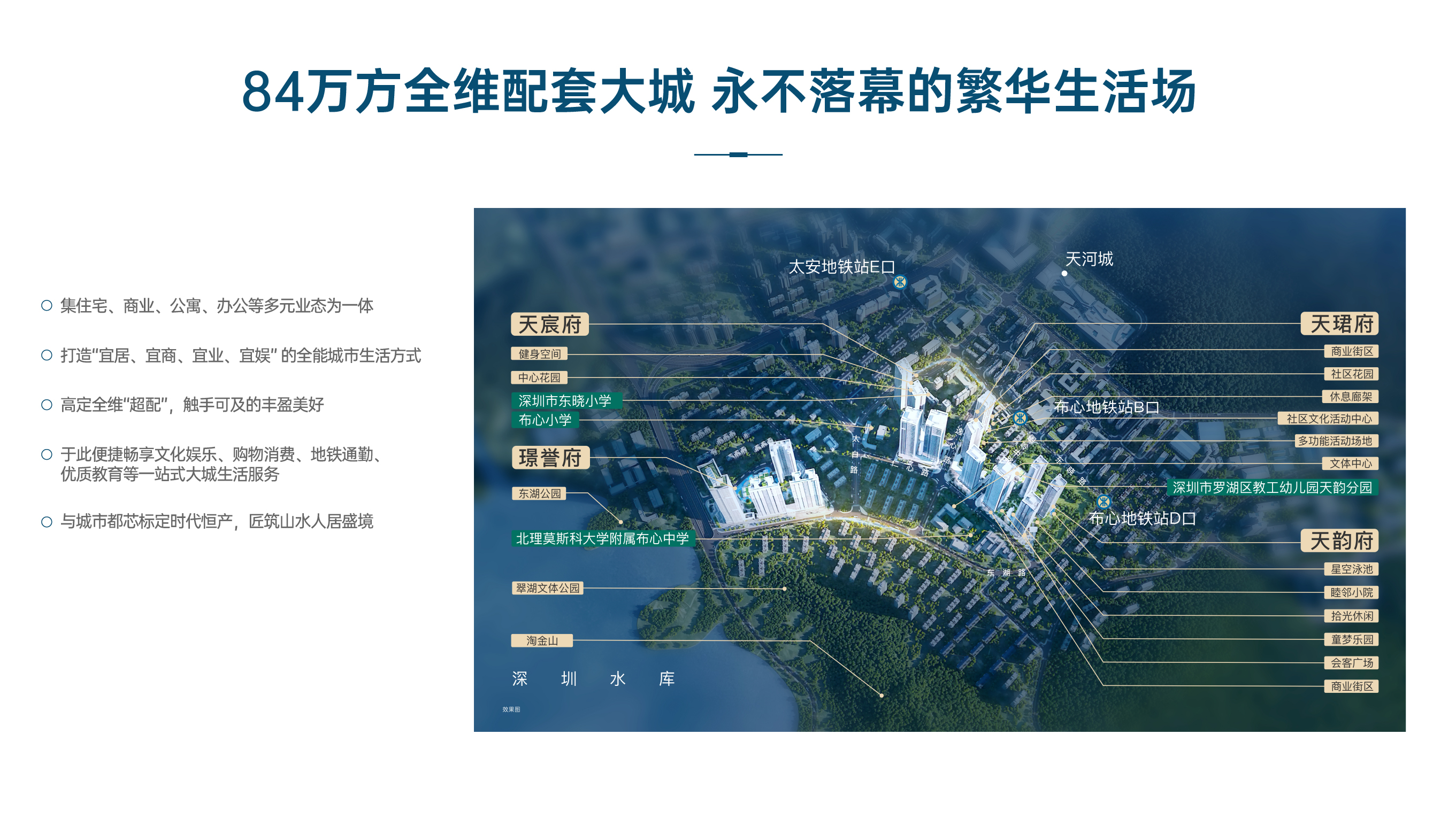
Task: Select the 天宸府 label
Action: coord(549,325)
